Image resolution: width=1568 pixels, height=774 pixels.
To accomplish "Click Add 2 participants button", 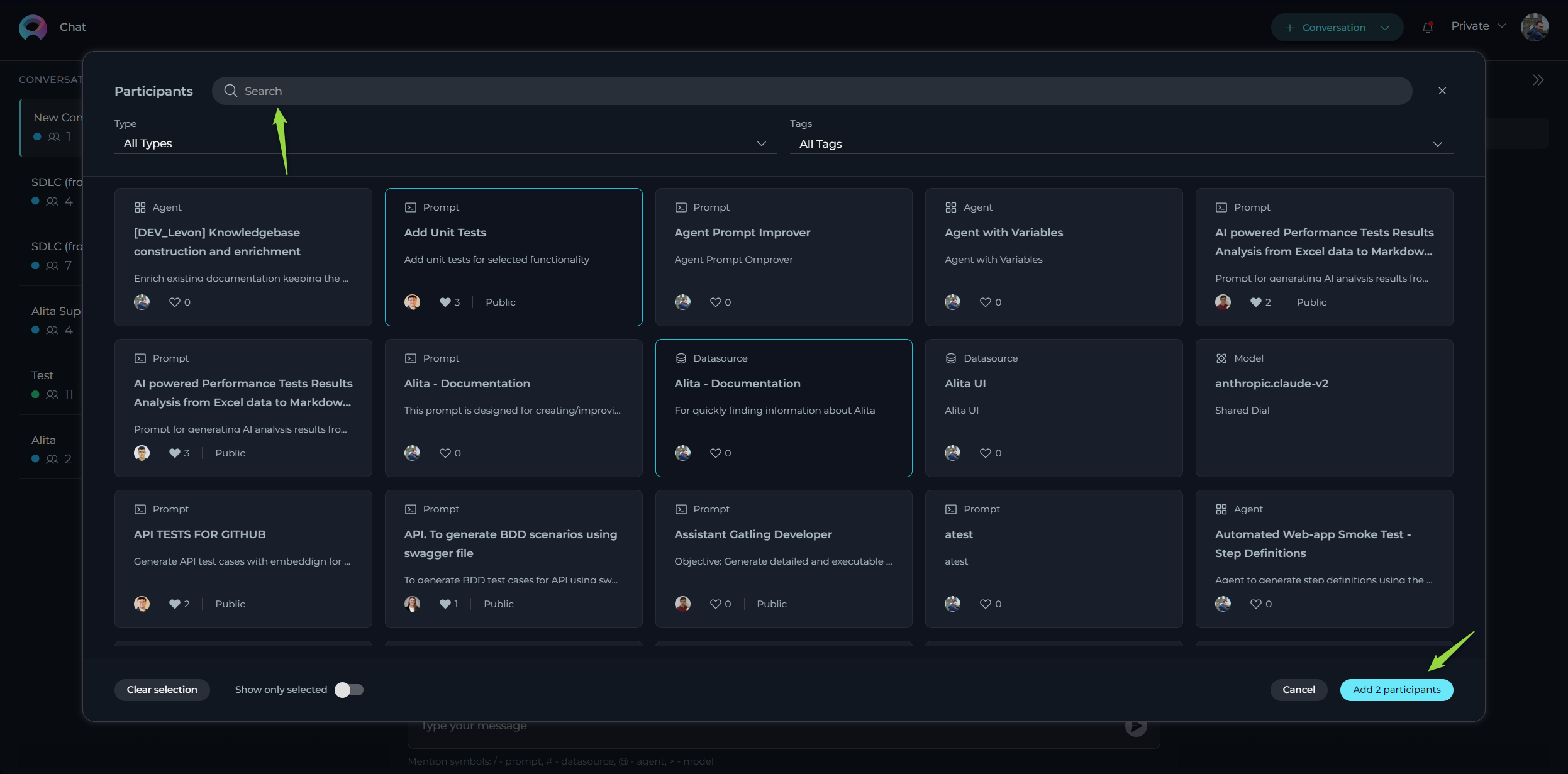I will 1396,690.
